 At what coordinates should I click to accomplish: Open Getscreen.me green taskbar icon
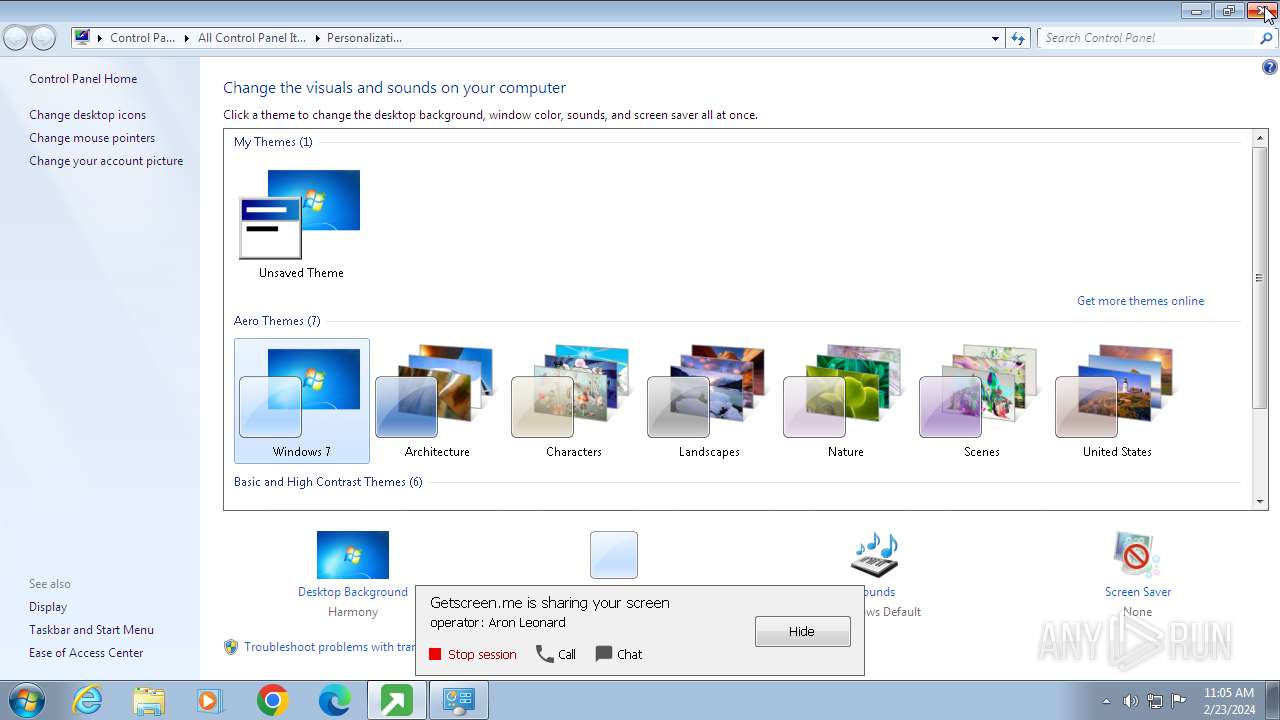[396, 701]
